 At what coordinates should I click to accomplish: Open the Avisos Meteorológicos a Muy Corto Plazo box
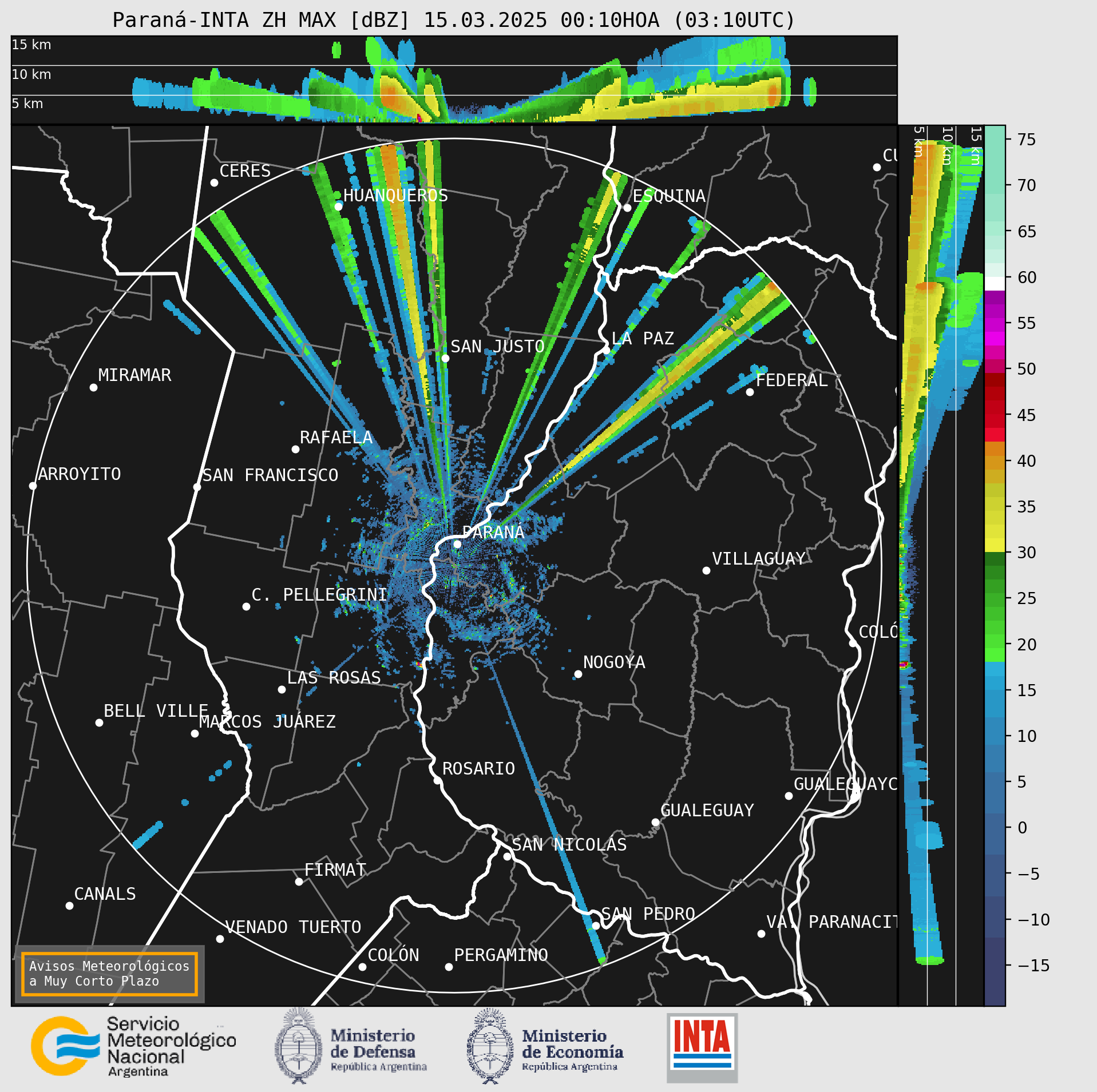[x=109, y=974]
